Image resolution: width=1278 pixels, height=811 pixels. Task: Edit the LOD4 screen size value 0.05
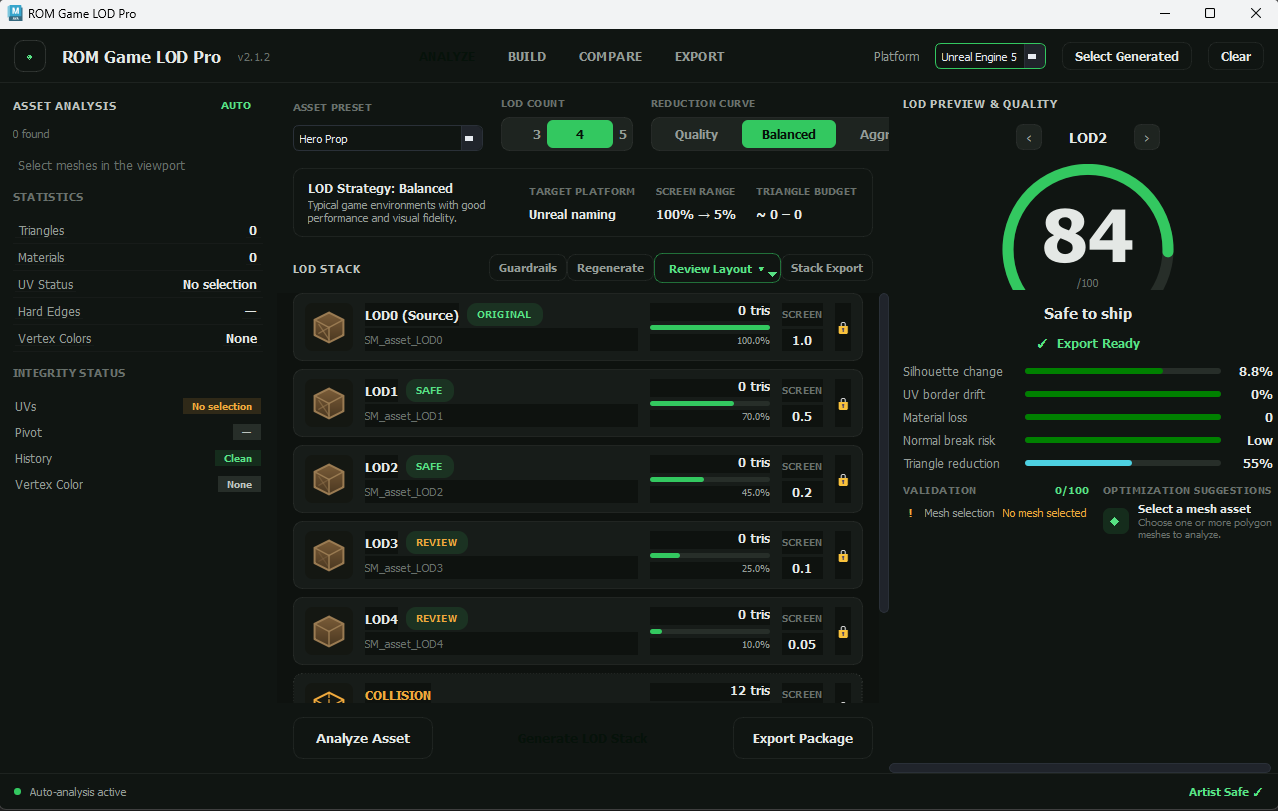point(802,644)
